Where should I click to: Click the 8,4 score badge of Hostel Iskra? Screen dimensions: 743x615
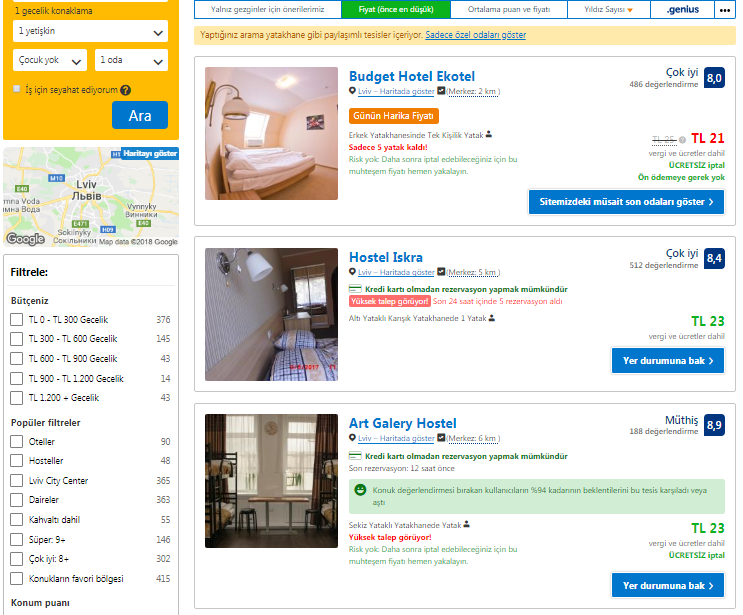click(x=714, y=259)
